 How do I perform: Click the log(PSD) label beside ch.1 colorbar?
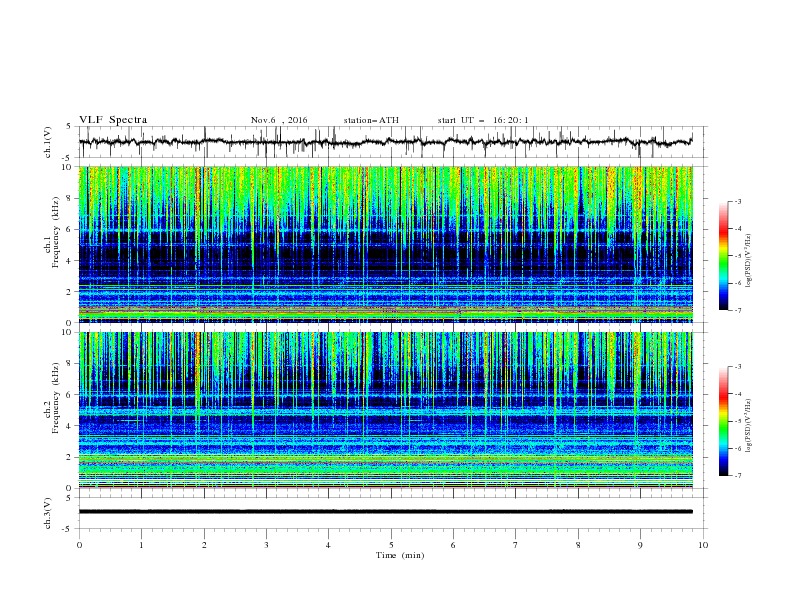[x=749, y=261]
